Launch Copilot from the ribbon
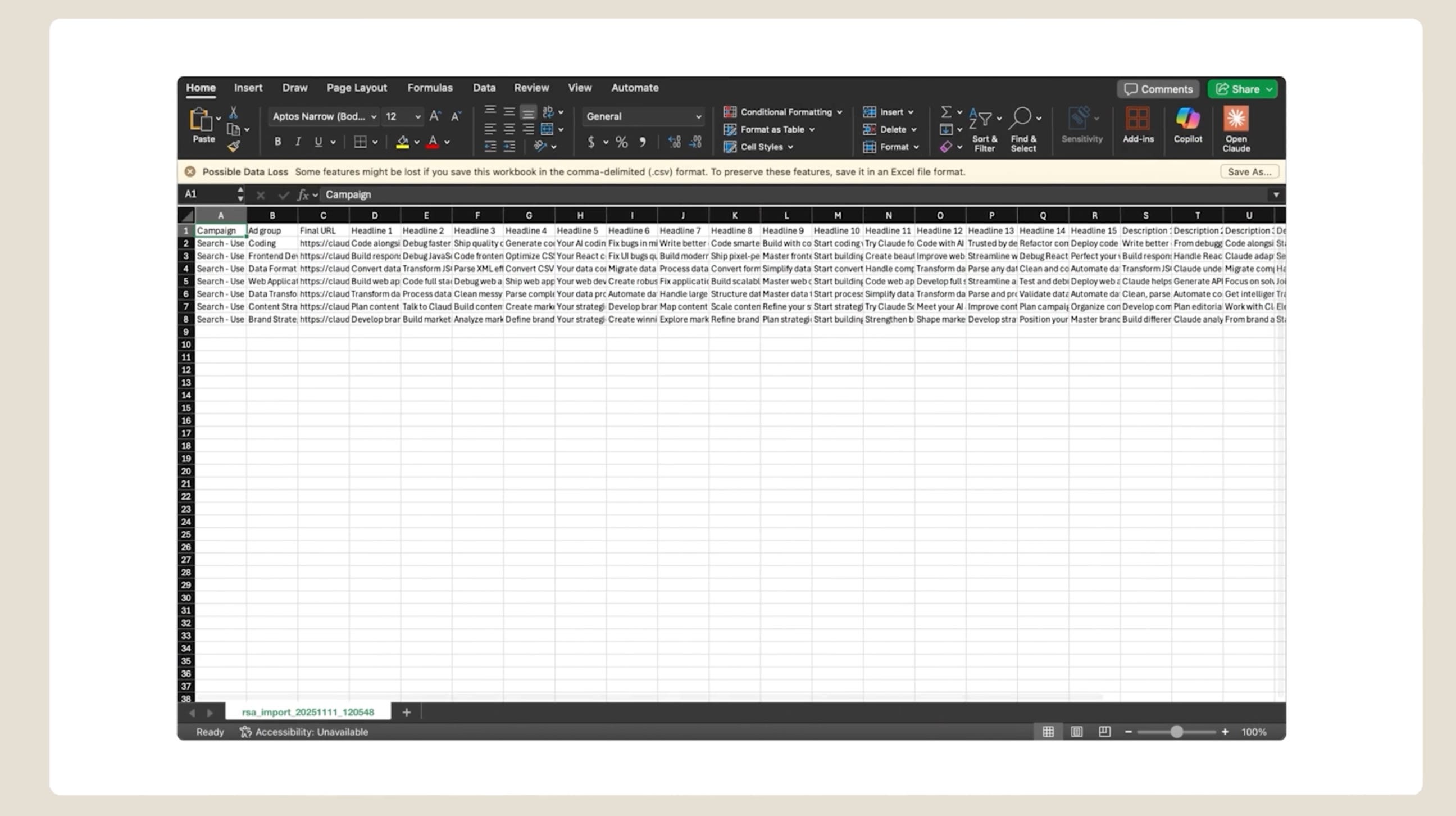 coord(1187,125)
